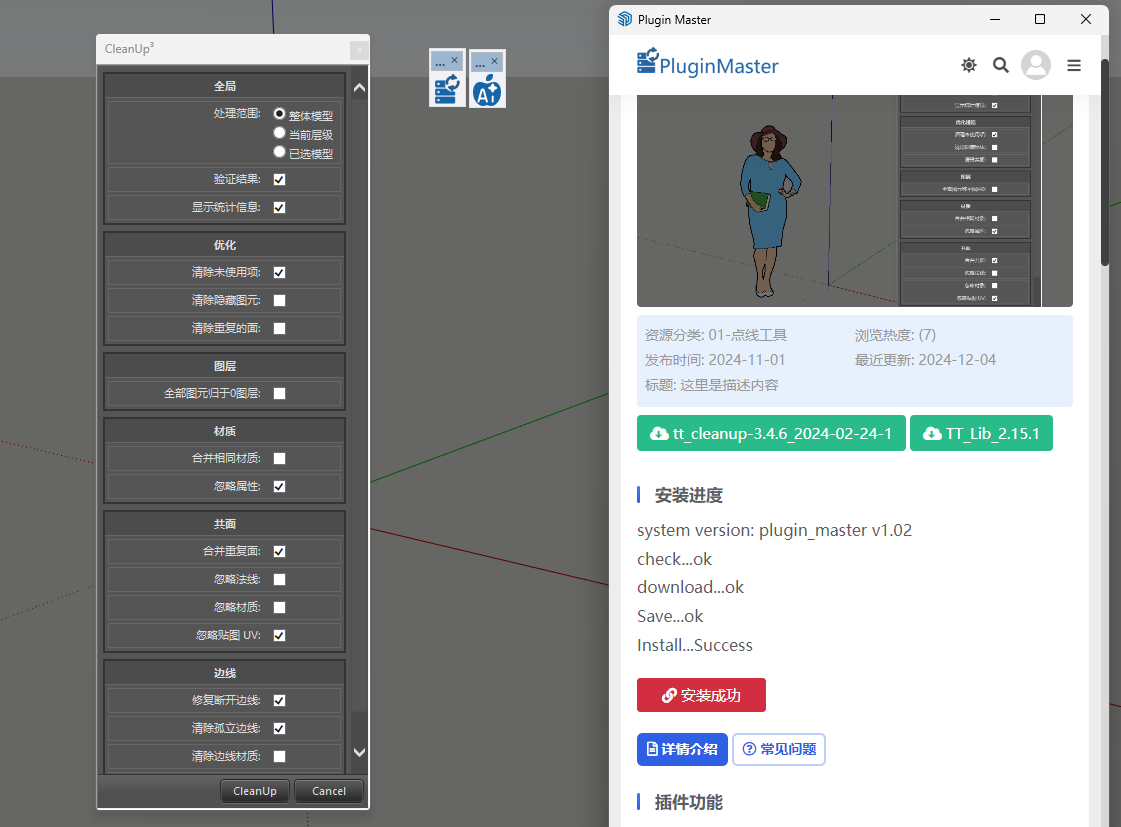Download tt_cleanup-3.4.6 plugin file
The image size is (1121, 827).
771,433
